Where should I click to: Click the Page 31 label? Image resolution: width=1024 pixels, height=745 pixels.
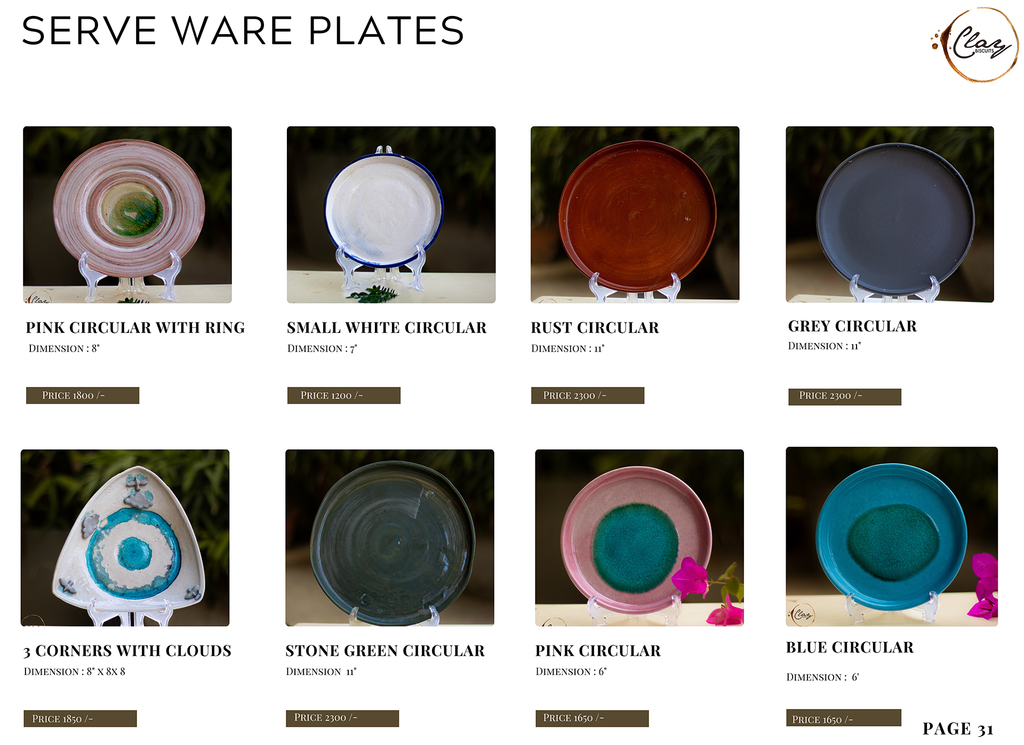pos(958,729)
